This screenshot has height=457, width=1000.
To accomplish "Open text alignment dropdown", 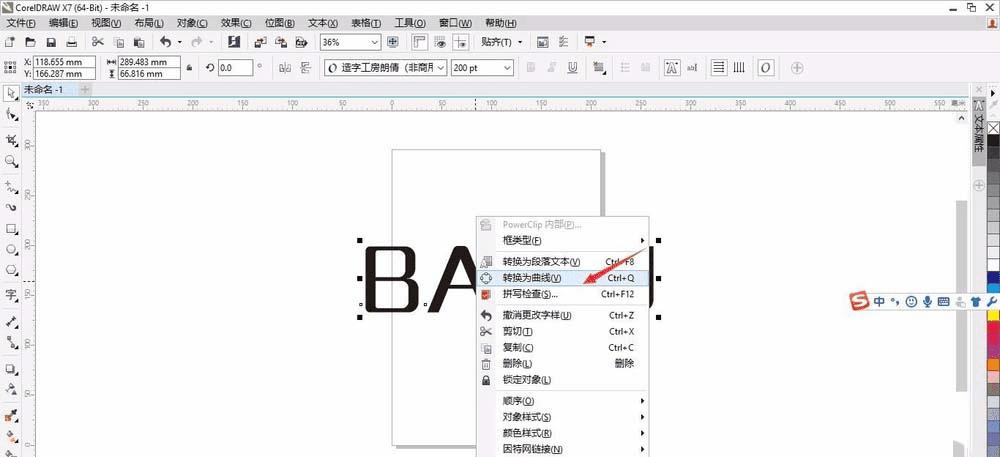I will point(599,67).
